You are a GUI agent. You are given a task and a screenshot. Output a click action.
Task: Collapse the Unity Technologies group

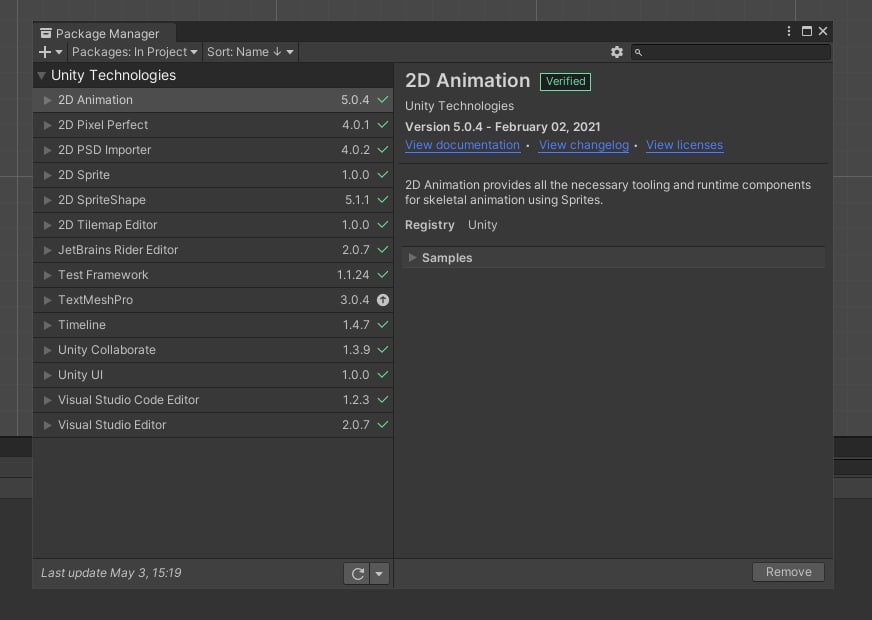click(x=42, y=75)
